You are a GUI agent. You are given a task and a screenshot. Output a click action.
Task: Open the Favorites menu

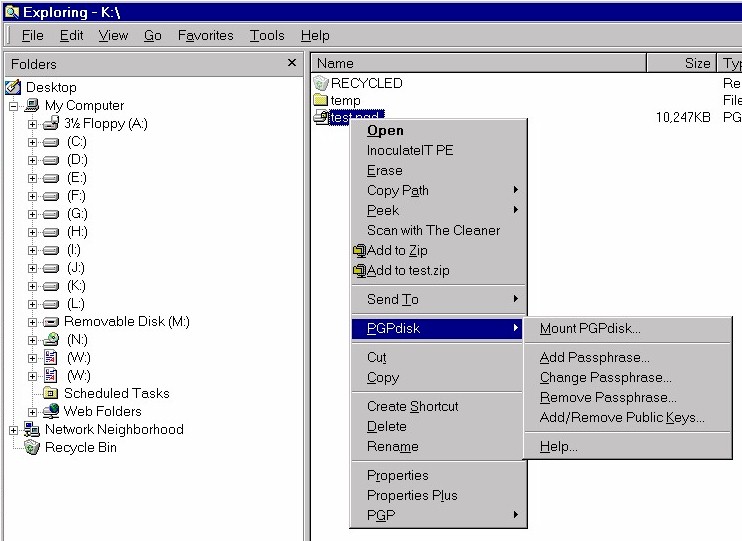[x=206, y=35]
